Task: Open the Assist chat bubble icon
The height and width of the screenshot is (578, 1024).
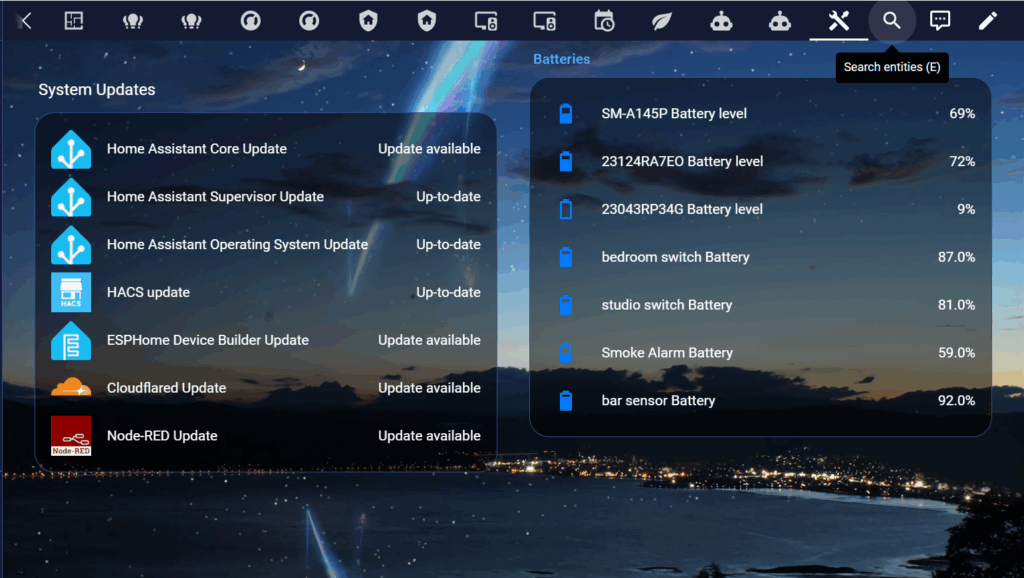Action: point(940,21)
